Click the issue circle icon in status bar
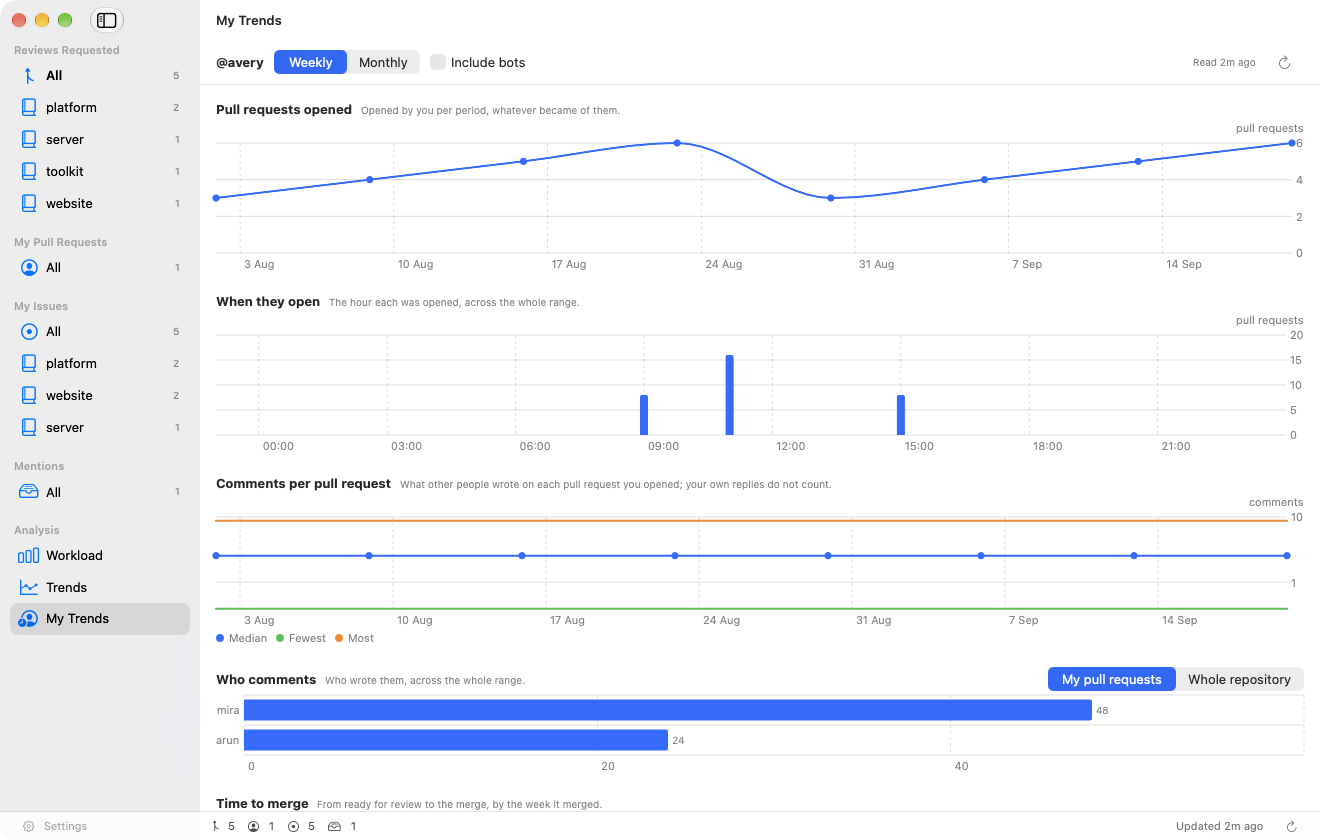This screenshot has width=1320, height=840. click(x=294, y=827)
